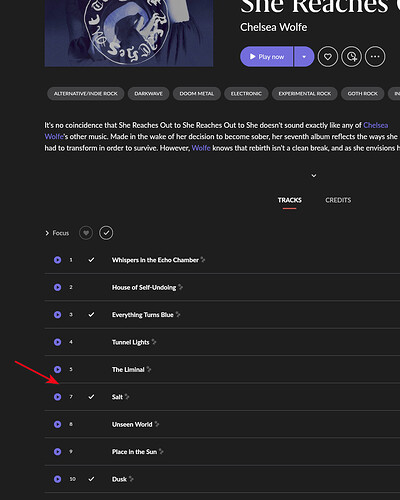The height and width of the screenshot is (500, 400).
Task: Select the Experimental Rock genre tag
Action: point(305,94)
